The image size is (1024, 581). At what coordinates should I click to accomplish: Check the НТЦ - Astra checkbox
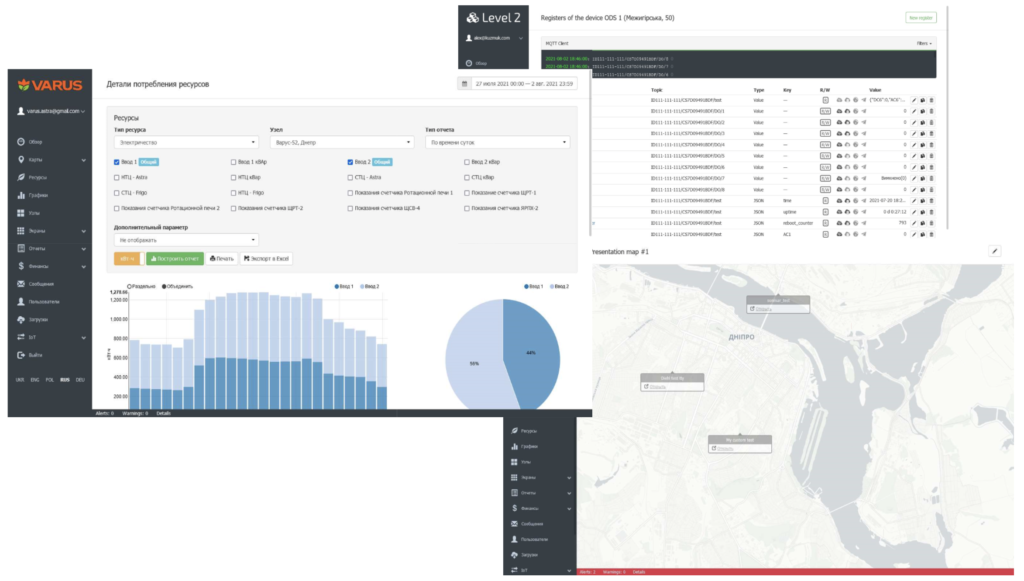[x=117, y=178]
